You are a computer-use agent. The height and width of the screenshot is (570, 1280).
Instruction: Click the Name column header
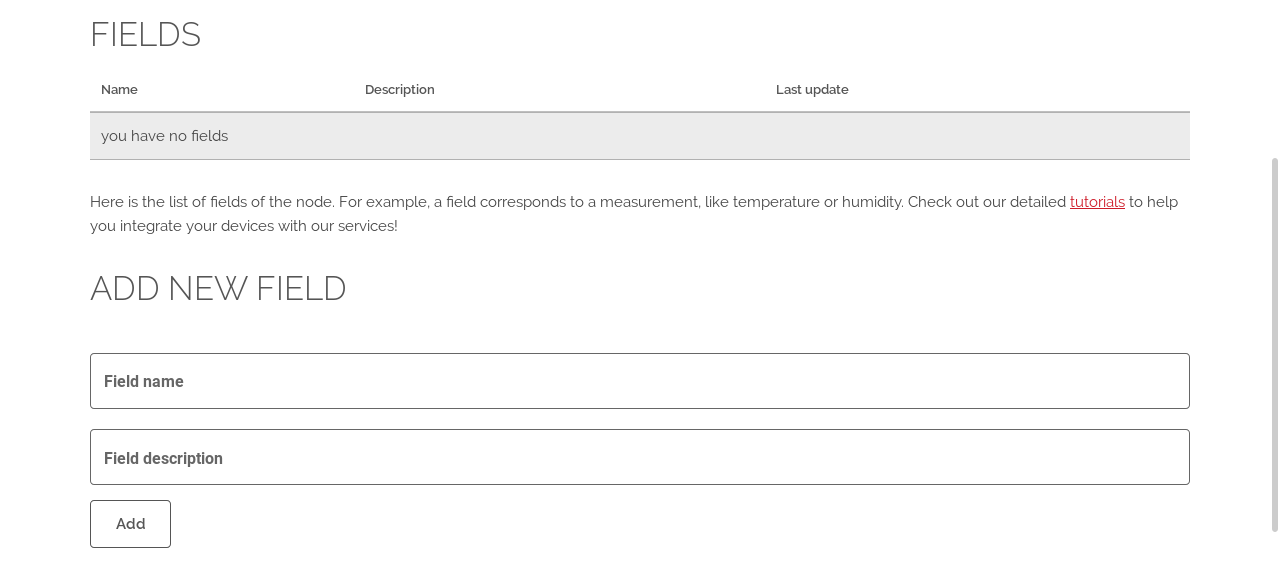pos(119,90)
